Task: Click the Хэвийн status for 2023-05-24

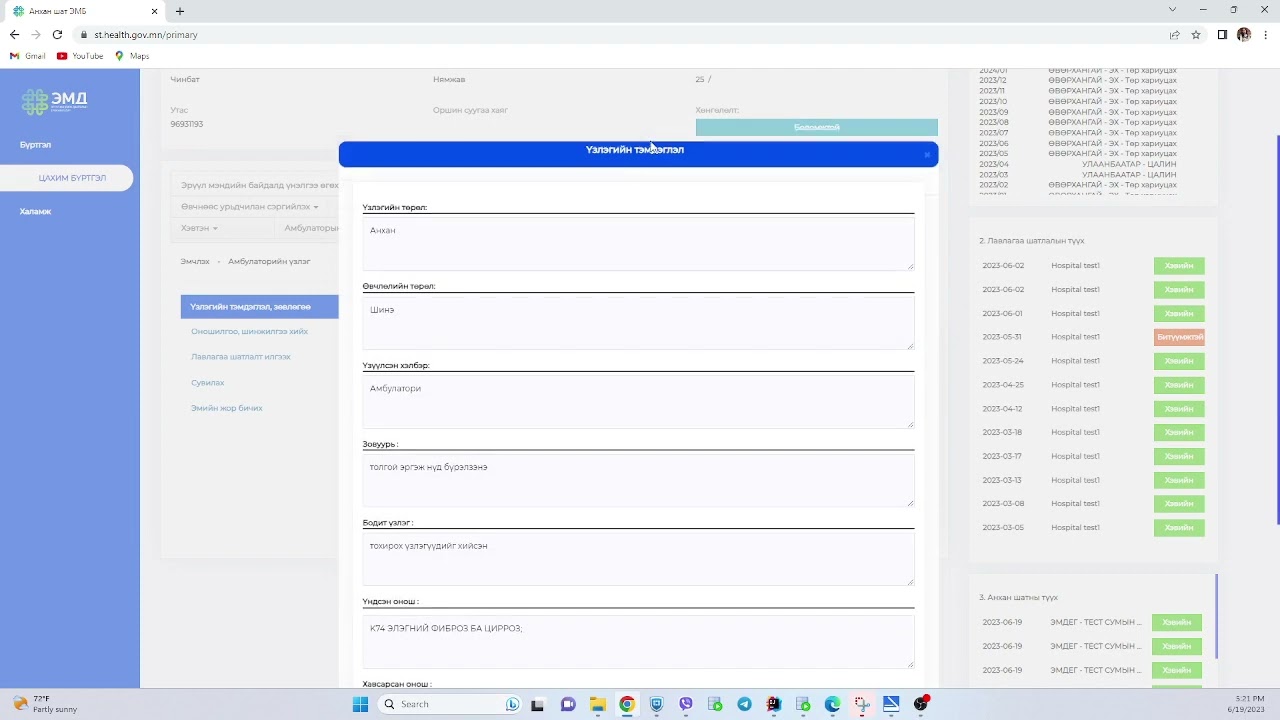Action: (1179, 361)
